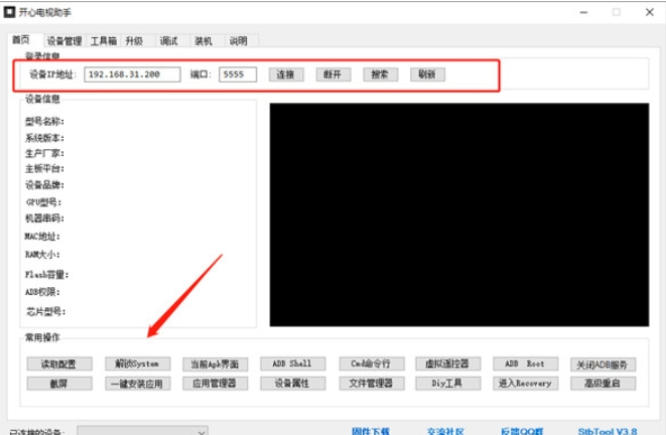The width and height of the screenshot is (666, 435).
Task: Open the 工具箱 tab
Action: click(103, 41)
